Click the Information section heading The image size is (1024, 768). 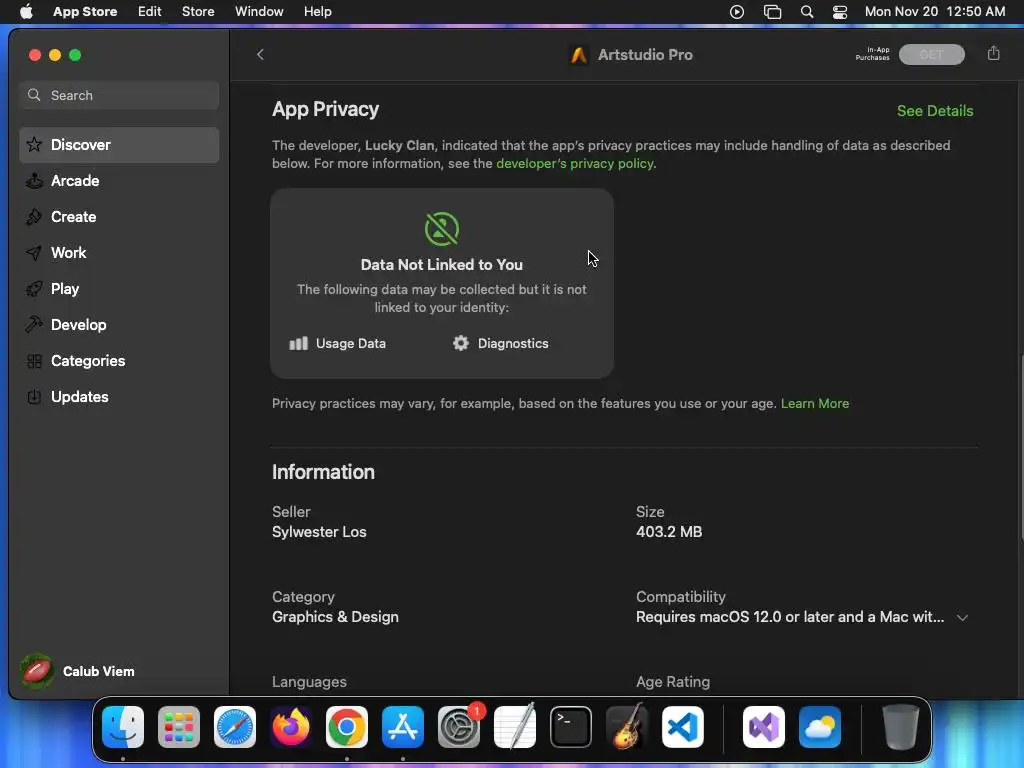pos(323,472)
